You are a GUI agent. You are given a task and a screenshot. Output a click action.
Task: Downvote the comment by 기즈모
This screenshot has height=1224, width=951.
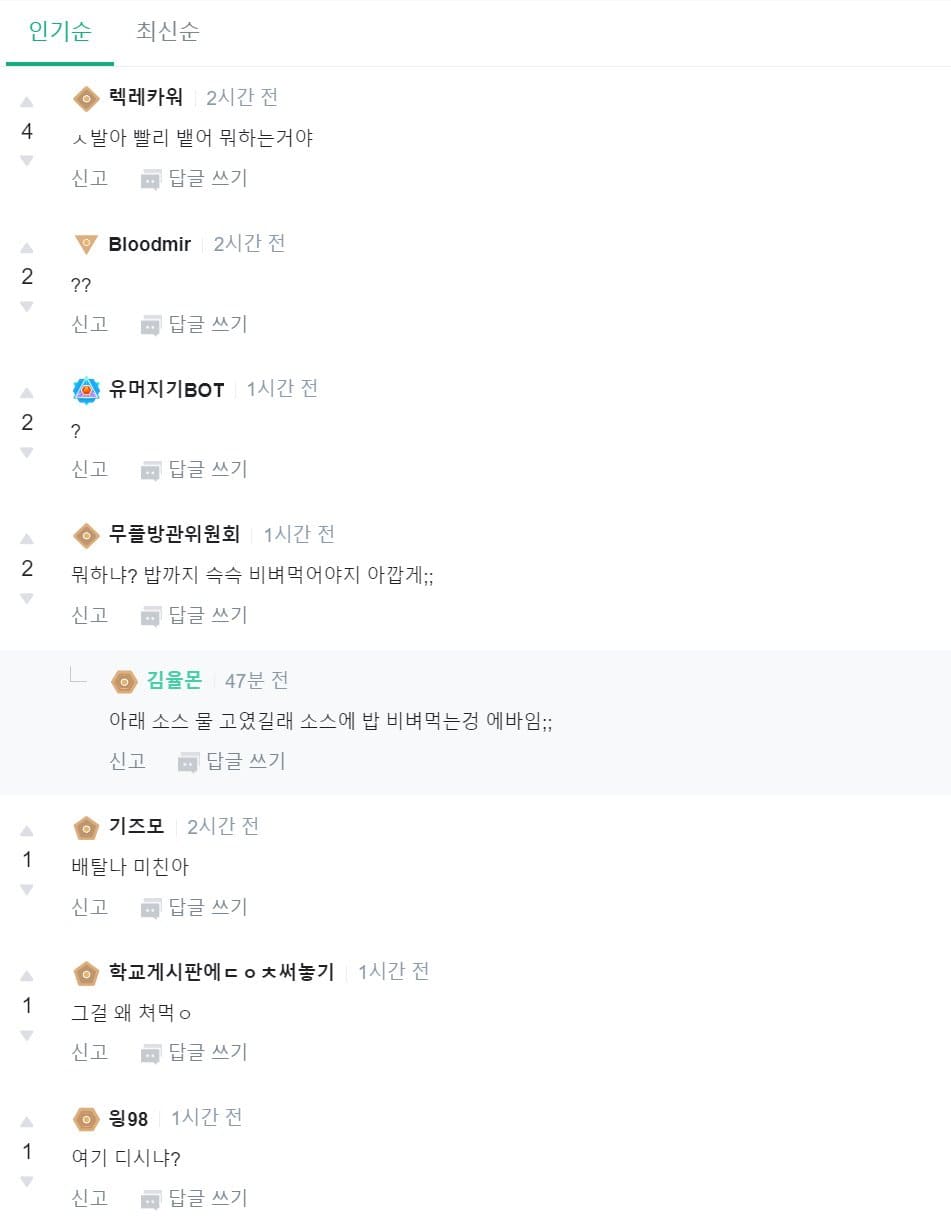tap(27, 889)
